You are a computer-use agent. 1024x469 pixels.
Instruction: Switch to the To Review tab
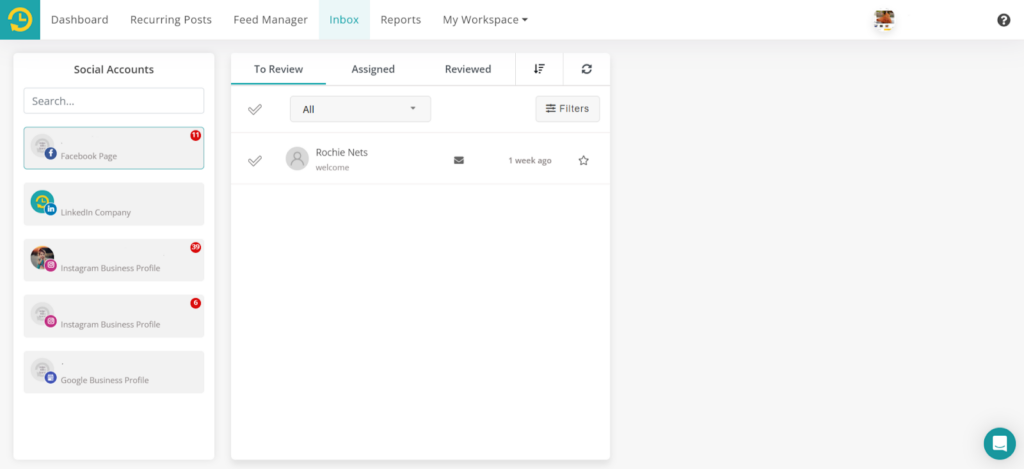pyautogui.click(x=278, y=69)
